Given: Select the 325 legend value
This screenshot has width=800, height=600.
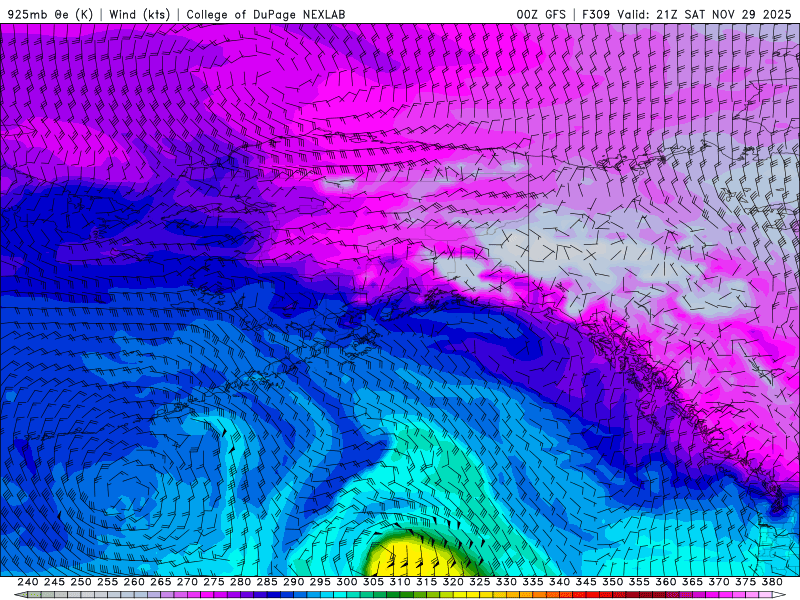Looking at the screenshot, I should pyautogui.click(x=480, y=582).
